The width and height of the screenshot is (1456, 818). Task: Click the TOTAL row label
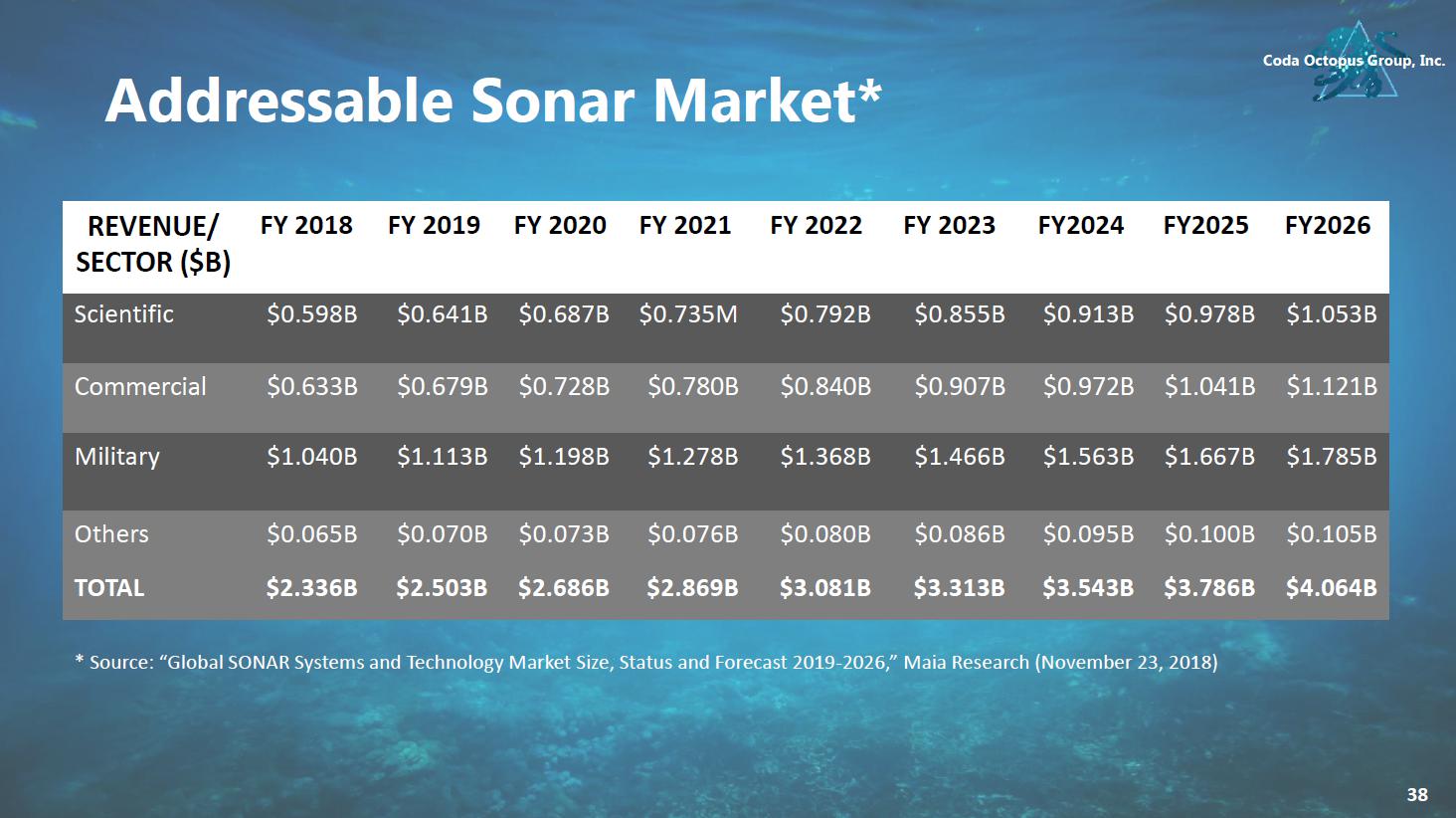pyautogui.click(x=109, y=588)
